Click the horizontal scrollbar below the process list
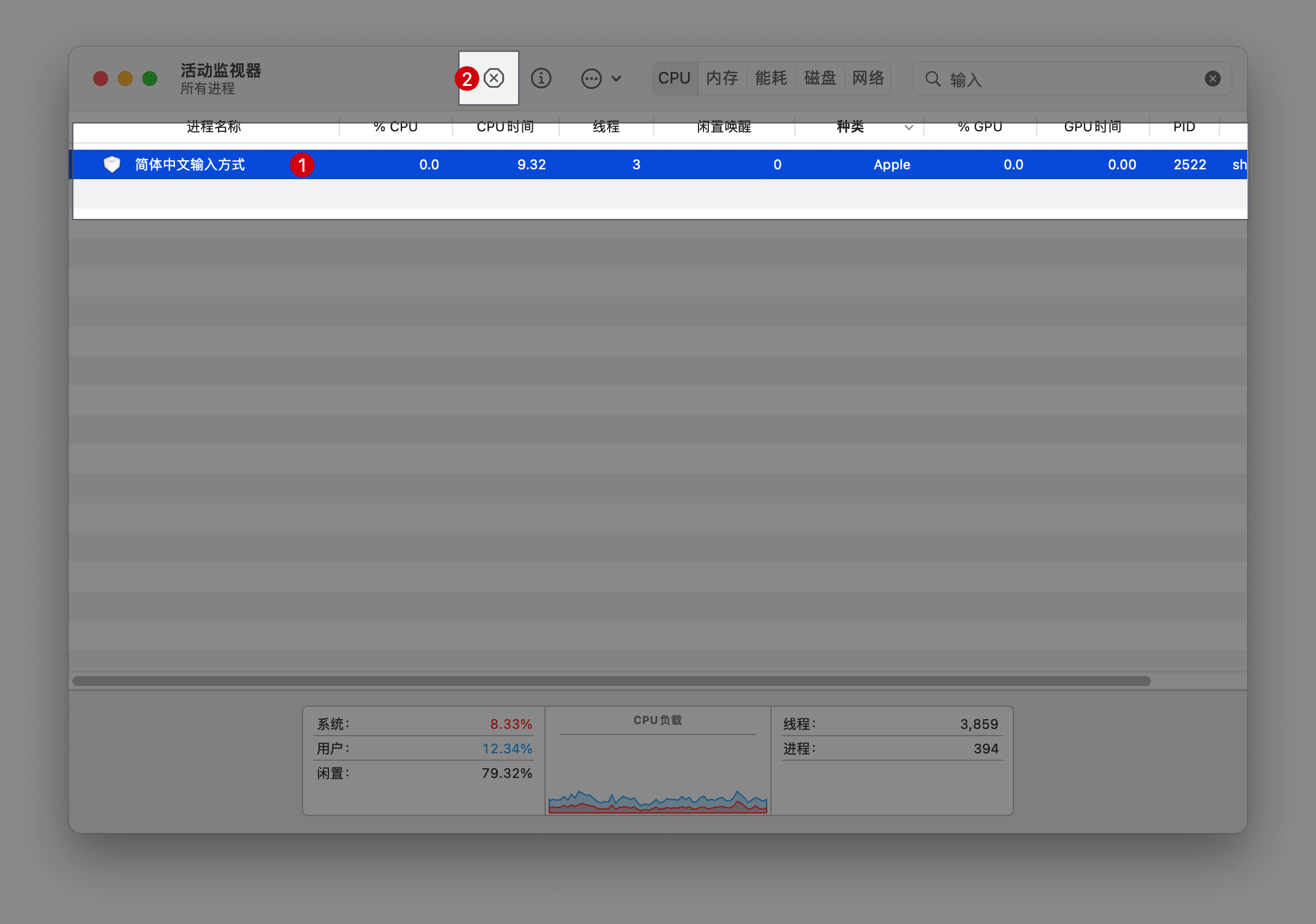 click(611, 681)
